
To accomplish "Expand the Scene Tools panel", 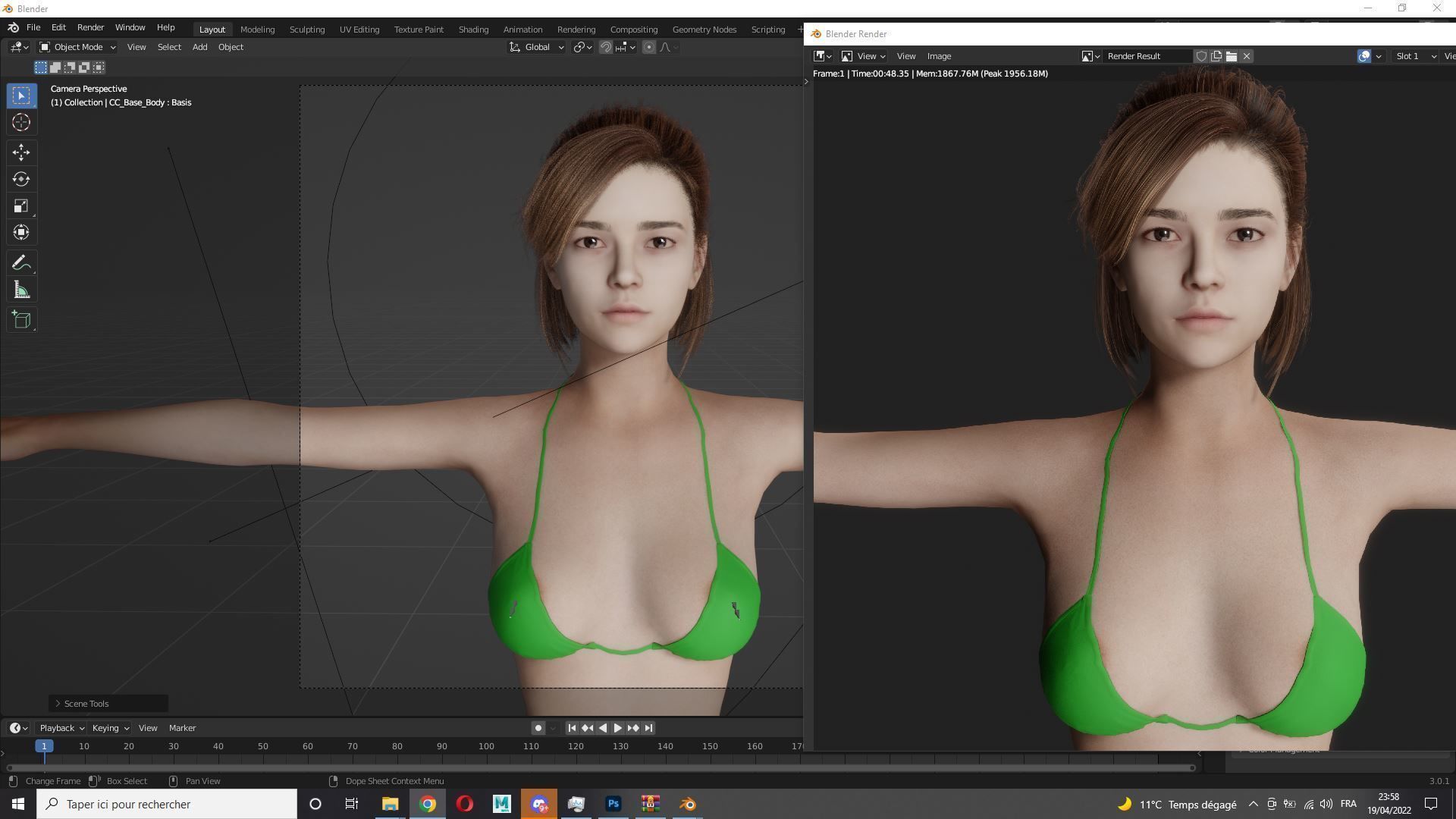I will click(86, 704).
